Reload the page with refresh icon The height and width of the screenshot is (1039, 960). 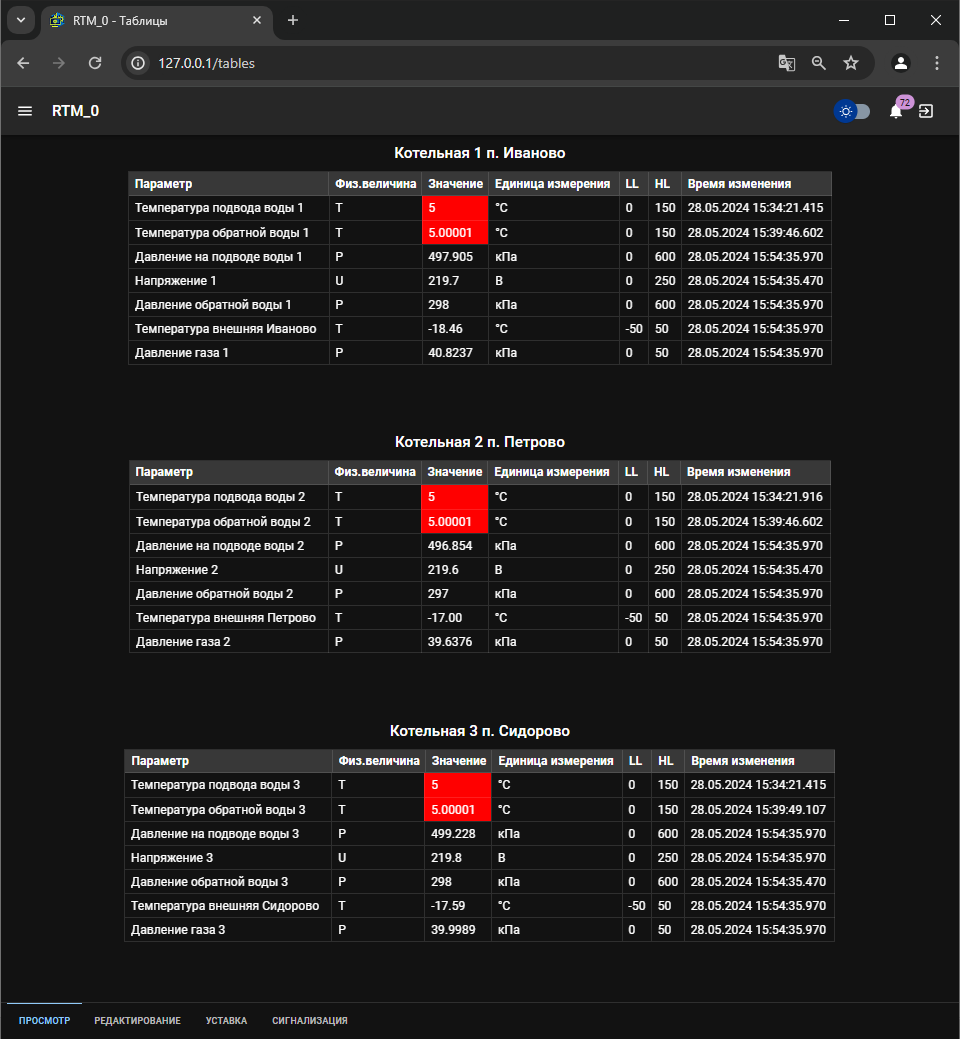point(95,63)
